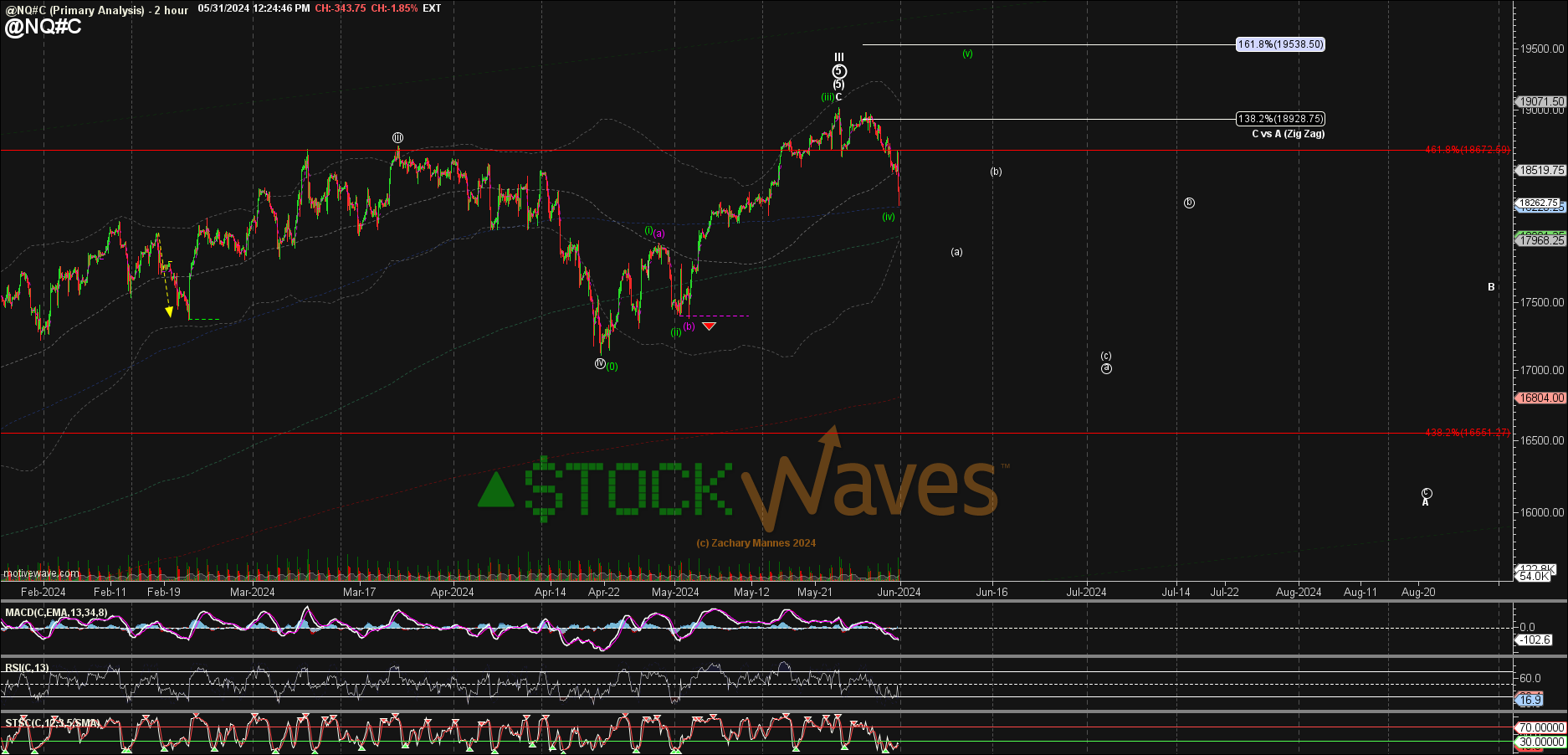The width and height of the screenshot is (1568, 755).
Task: Click the MACD(C,EMA,13,34,8) study label
Action: click(x=56, y=613)
